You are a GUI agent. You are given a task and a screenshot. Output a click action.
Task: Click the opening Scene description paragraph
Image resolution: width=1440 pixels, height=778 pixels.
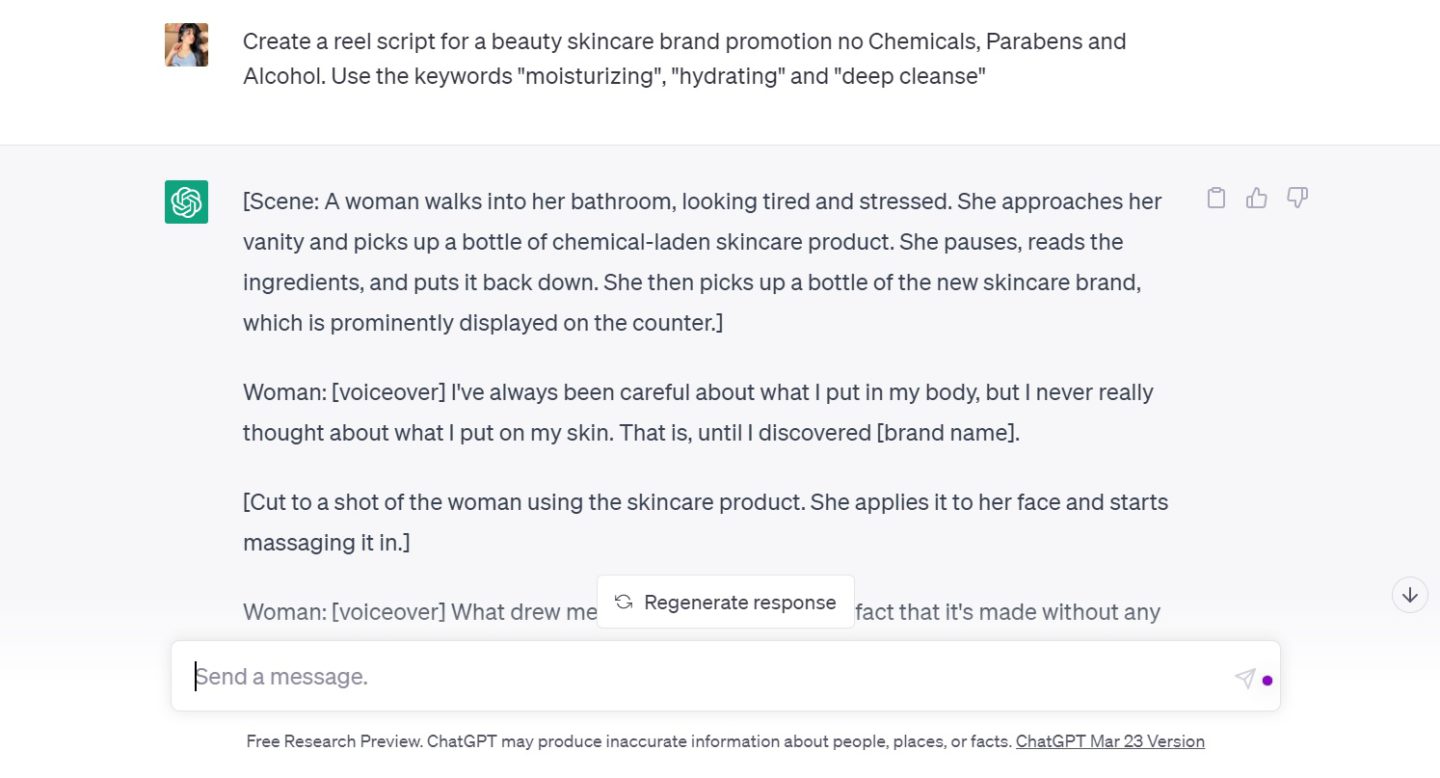tap(700, 262)
